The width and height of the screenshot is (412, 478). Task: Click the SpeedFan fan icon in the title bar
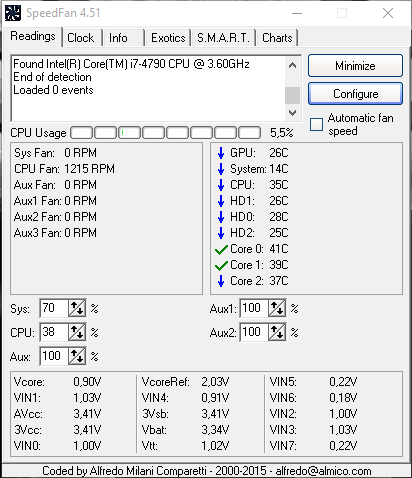[13, 13]
